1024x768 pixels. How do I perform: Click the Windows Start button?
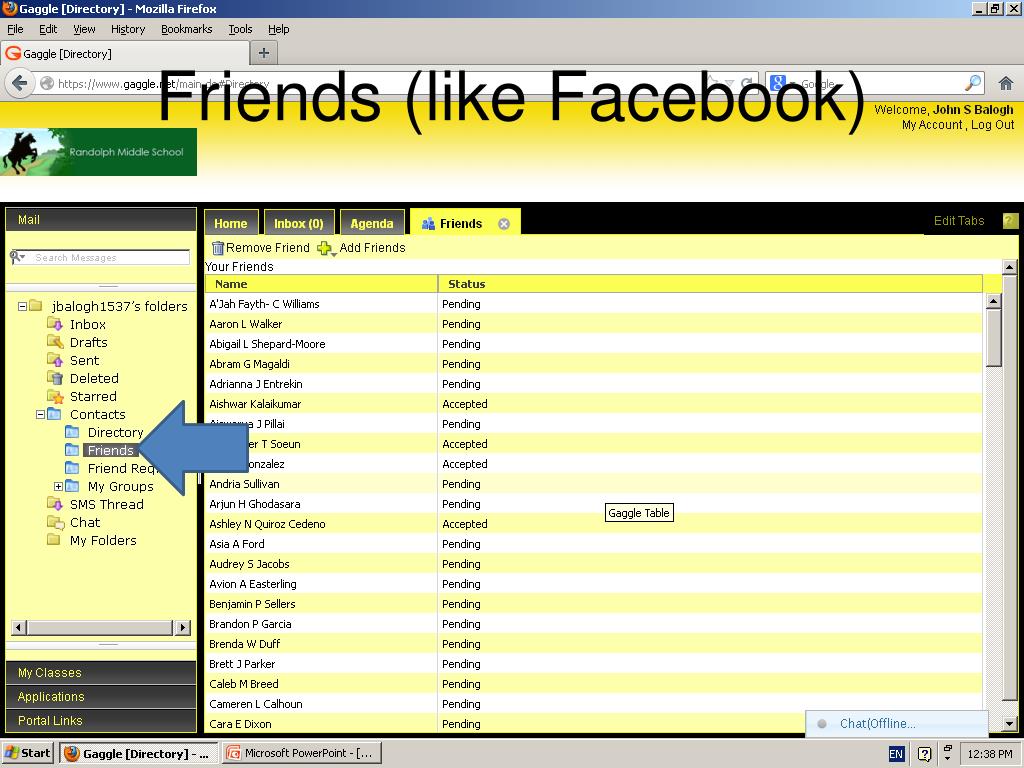coord(27,753)
